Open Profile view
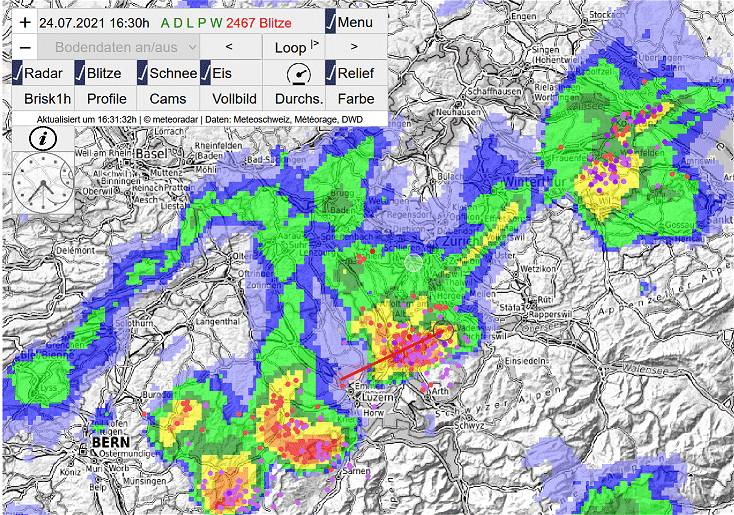The height and width of the screenshot is (515, 734). coord(107,99)
